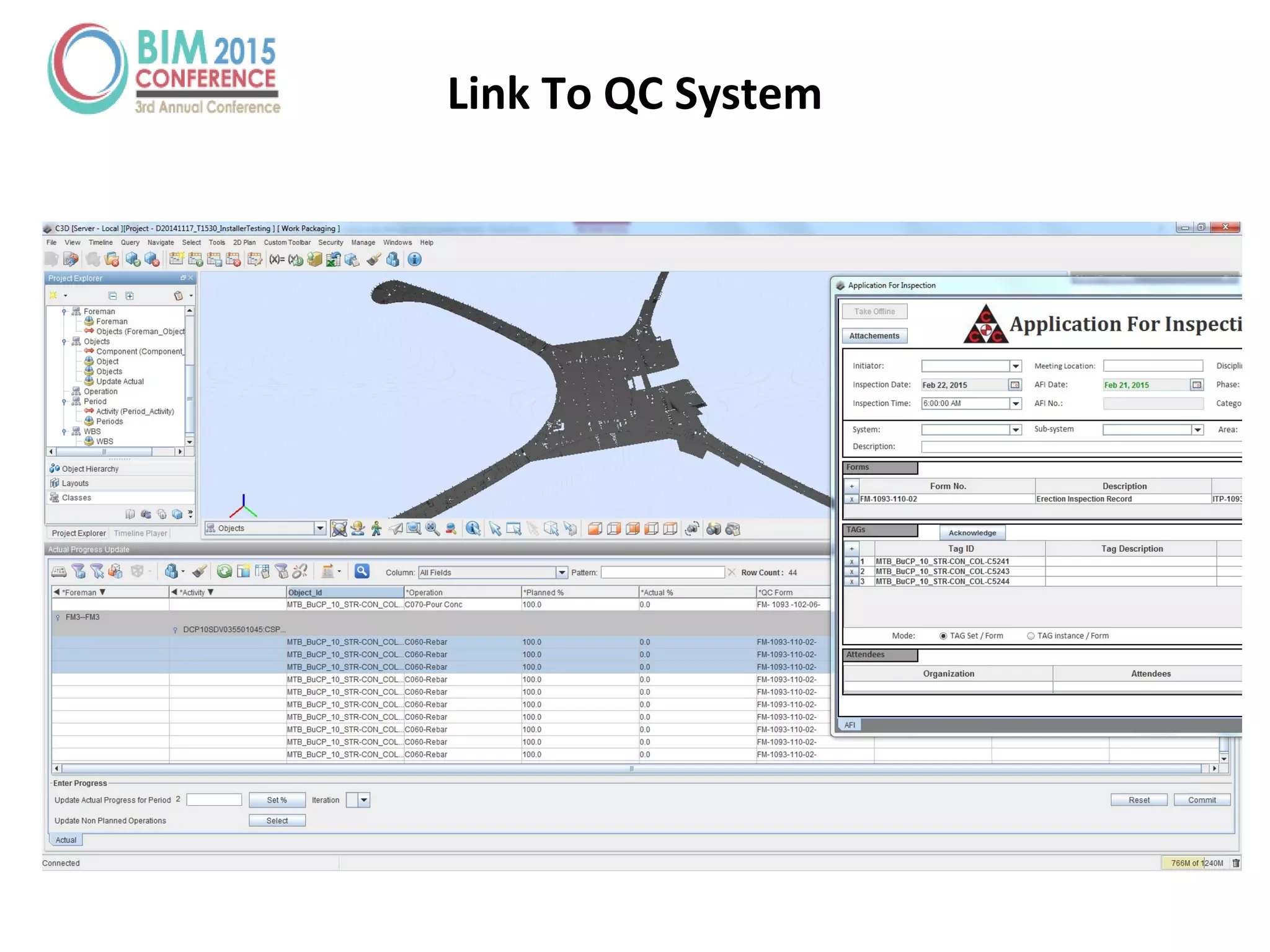1270x952 pixels.
Task: Click the blue info icon in top toolbar
Action: [x=414, y=260]
